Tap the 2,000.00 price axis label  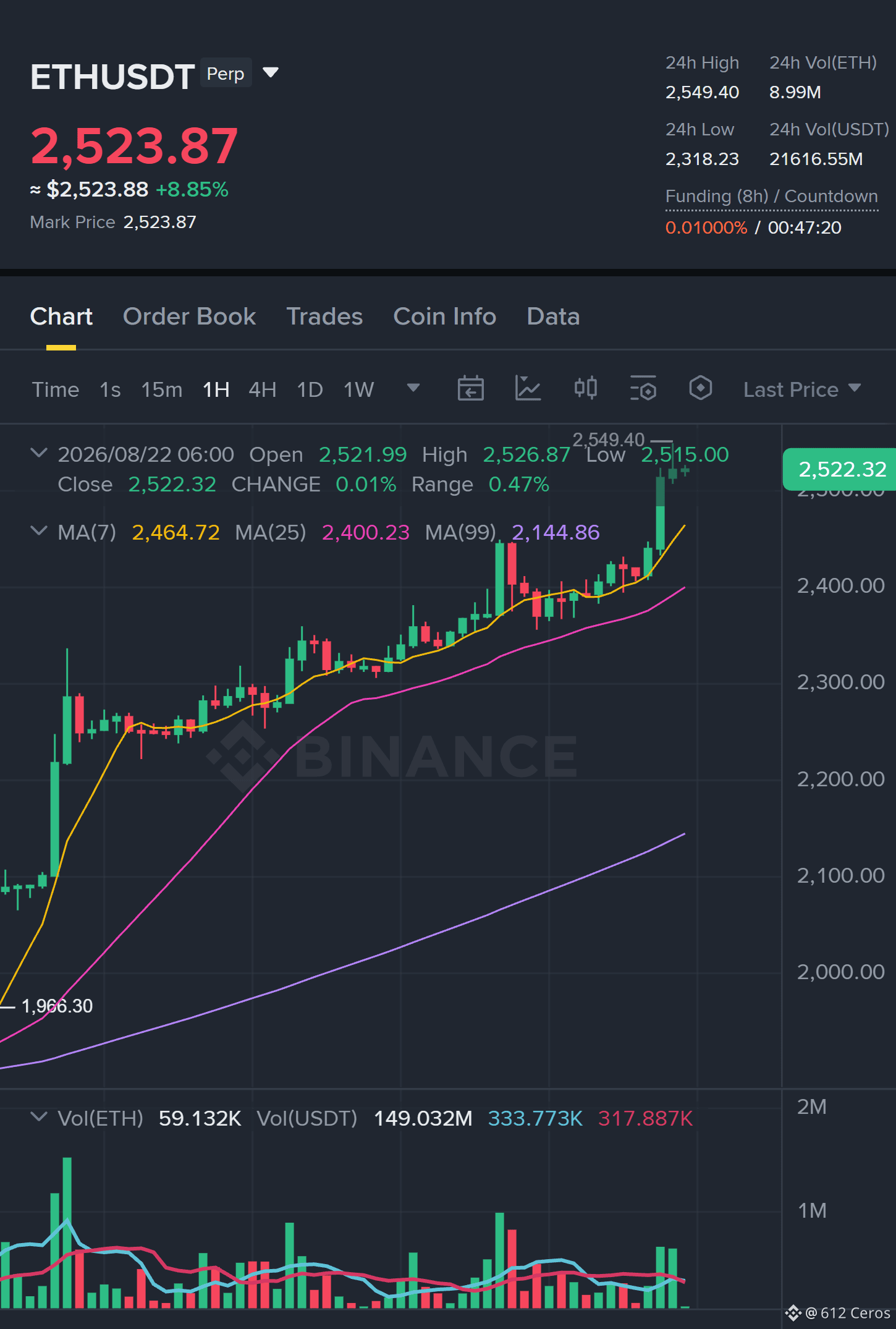[840, 972]
